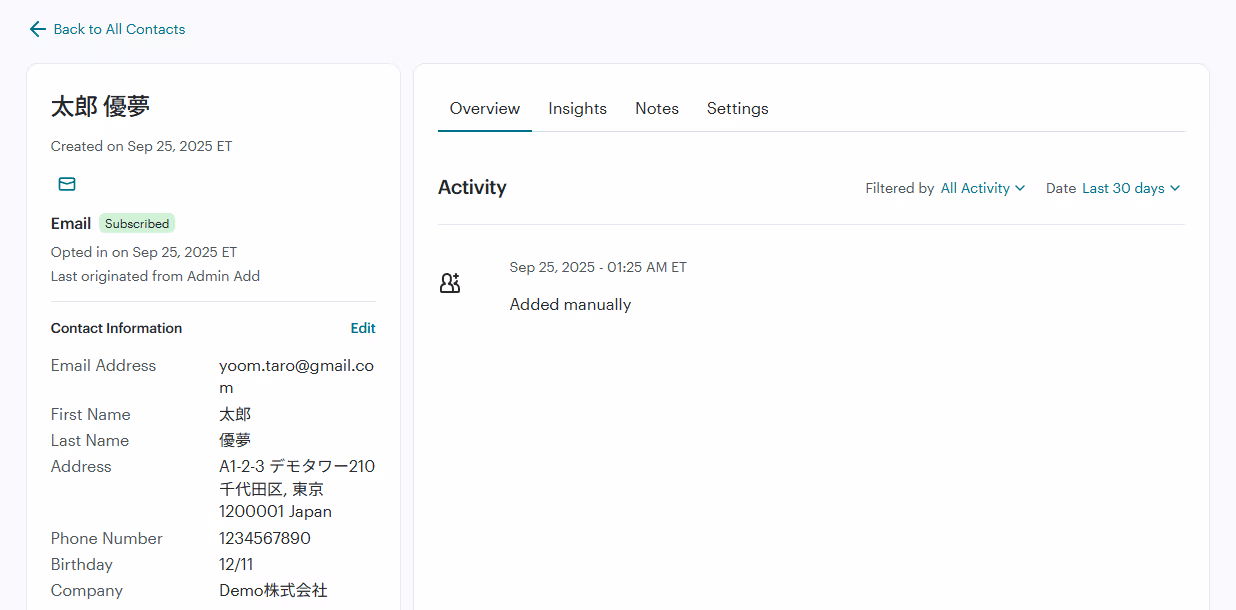
Task: Click the First Name value 太郎
Action: (x=235, y=414)
